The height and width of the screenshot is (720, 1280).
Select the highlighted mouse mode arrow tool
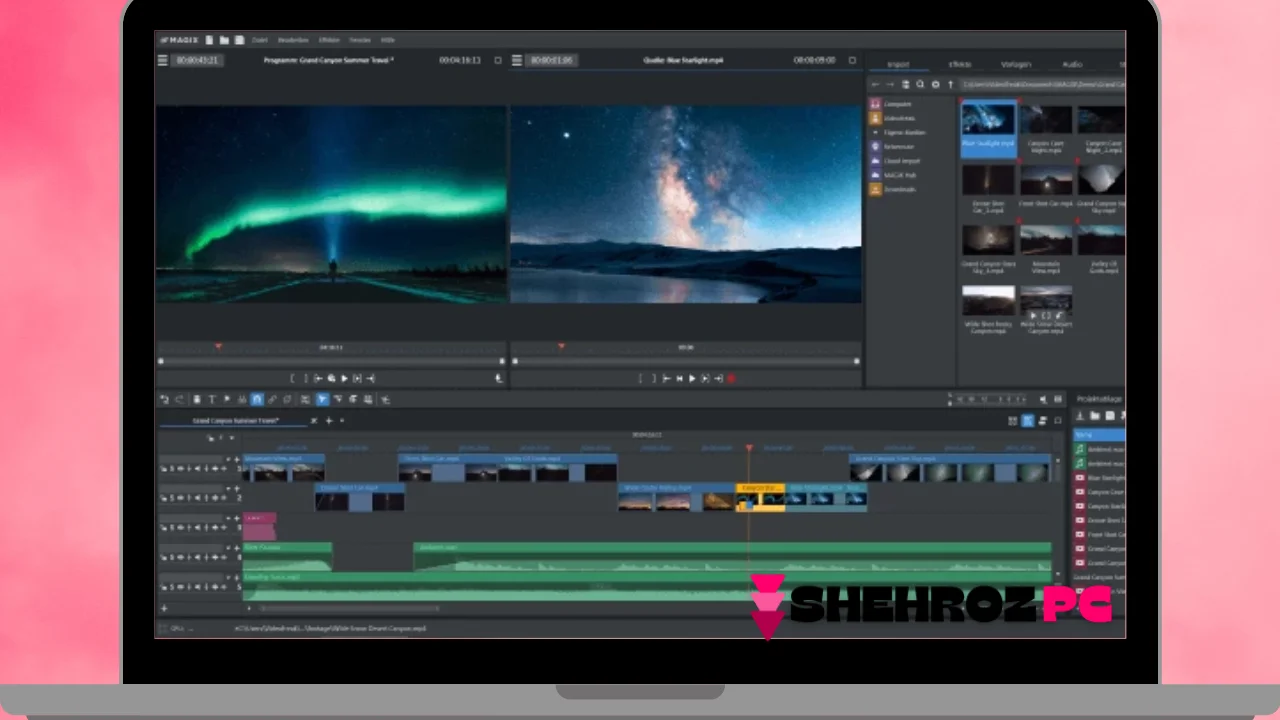click(322, 400)
